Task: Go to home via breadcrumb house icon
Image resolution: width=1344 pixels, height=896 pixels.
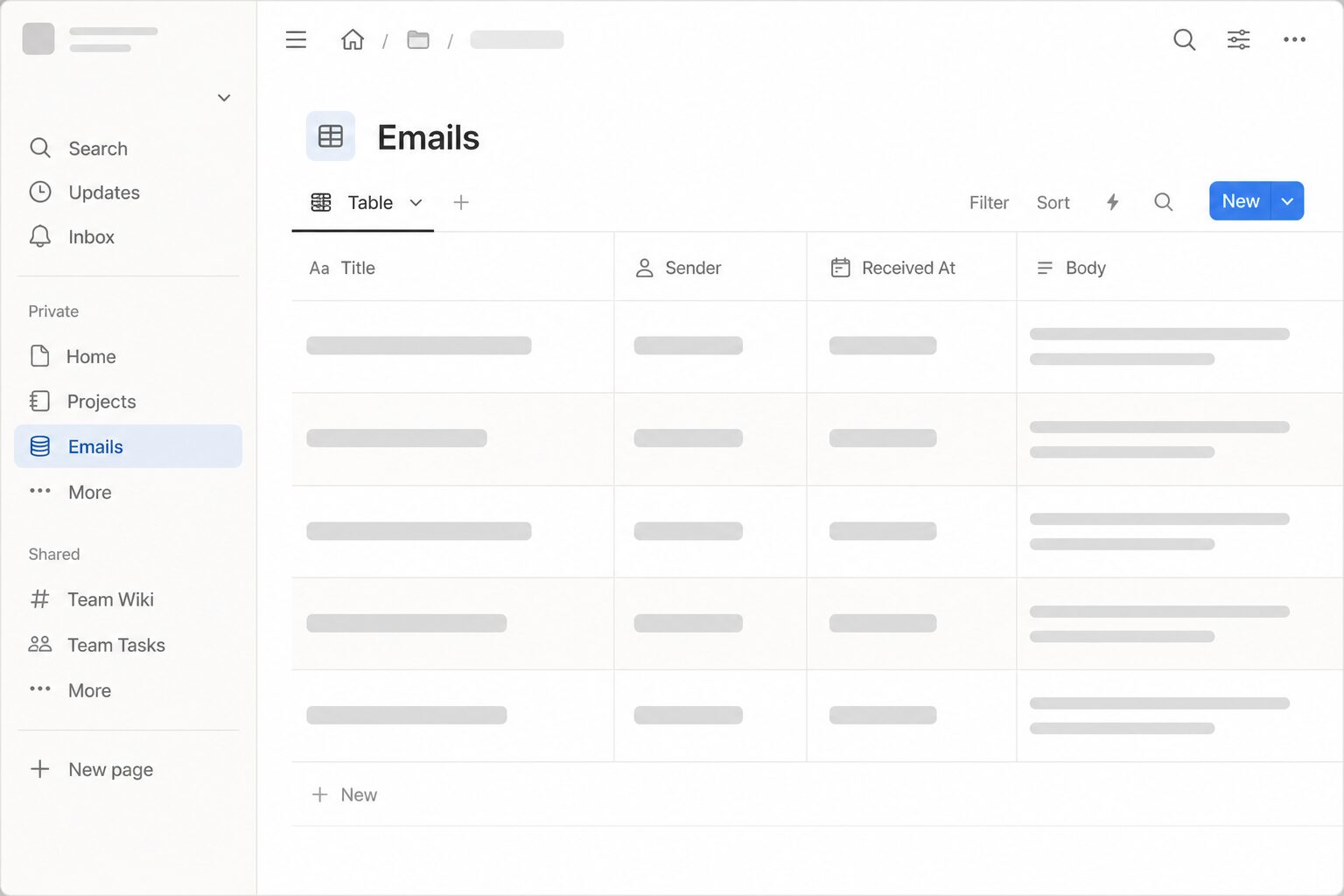Action: pos(353,39)
